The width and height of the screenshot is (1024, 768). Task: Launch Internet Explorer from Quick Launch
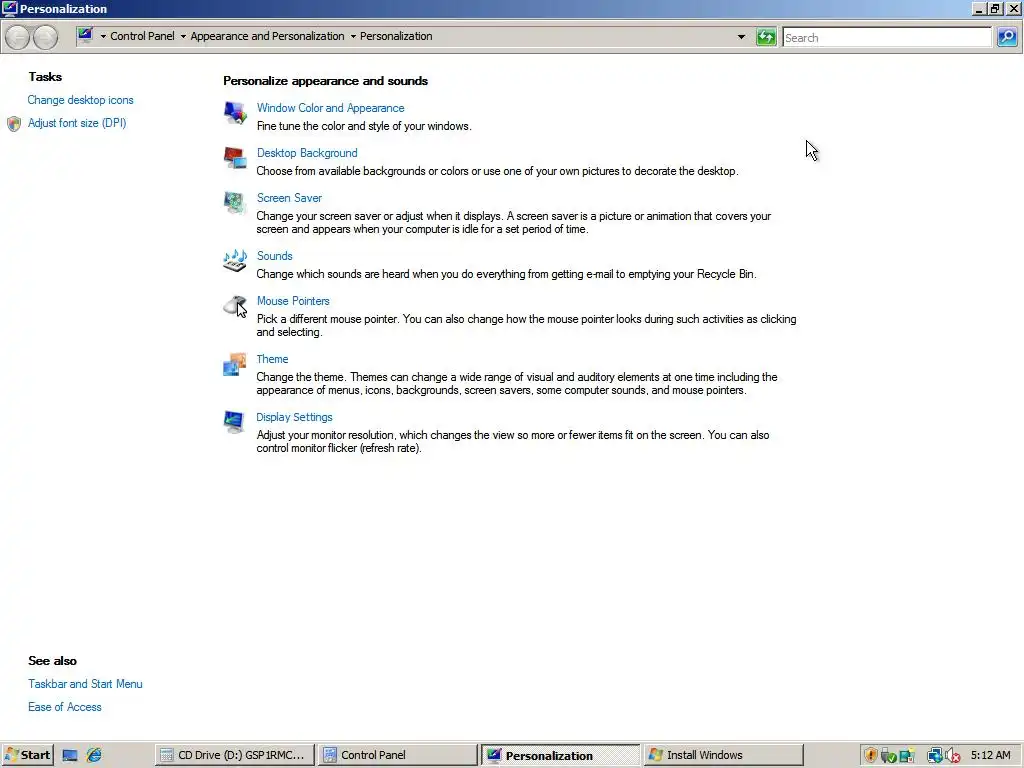[94, 755]
